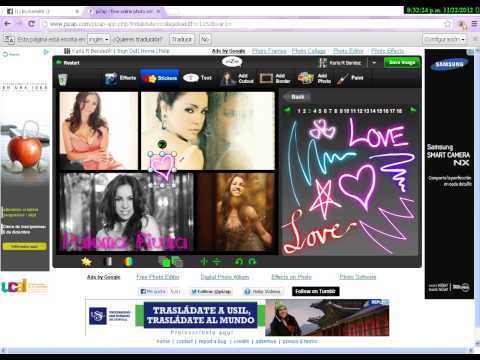Click the Back button in sticker panel

click(296, 97)
